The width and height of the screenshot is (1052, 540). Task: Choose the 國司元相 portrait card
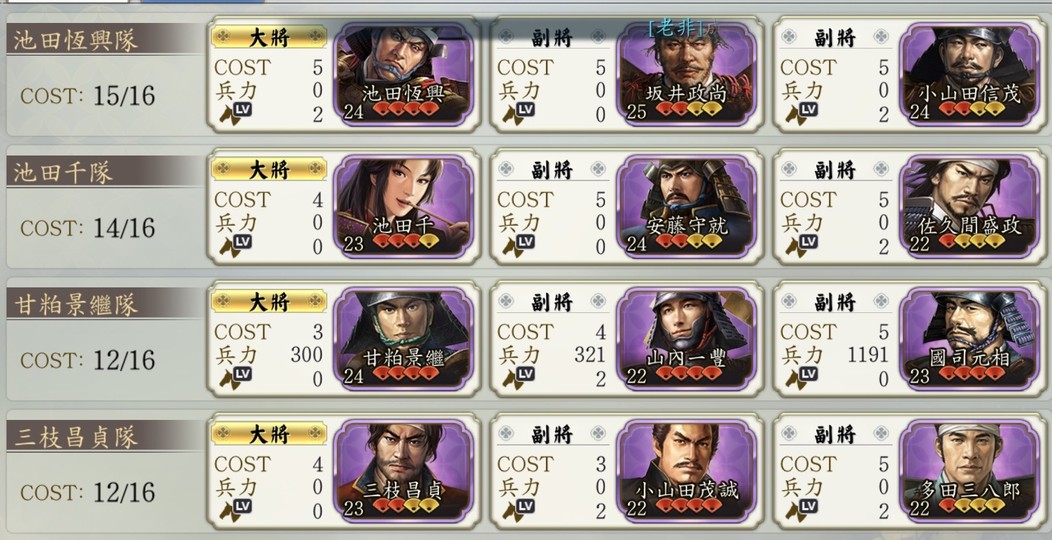[x=969, y=338]
